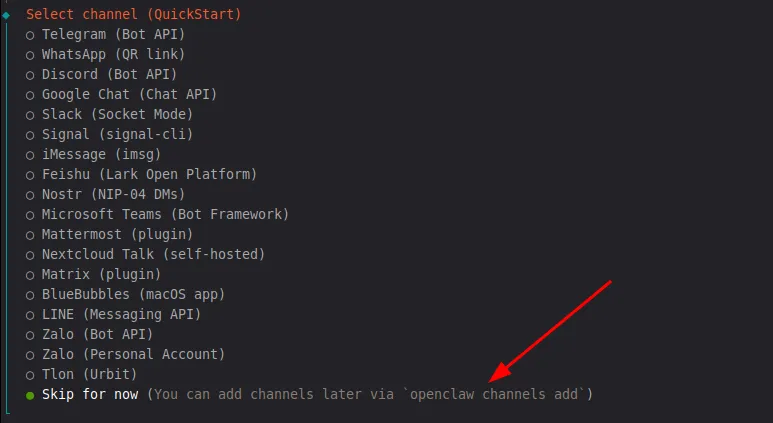Choose Microsoft Teams (Bot Framework)
Image resolution: width=773 pixels, height=423 pixels.
point(165,214)
